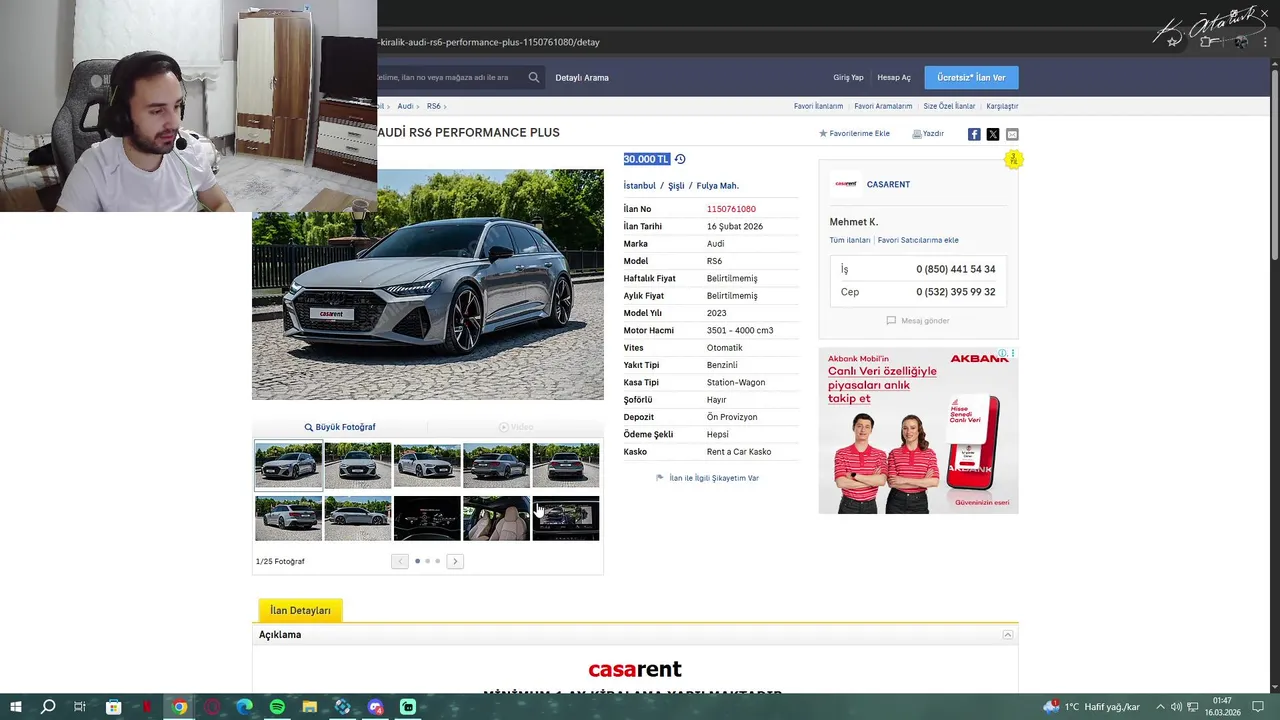Image resolution: width=1280 pixels, height=720 pixels.
Task: Share listing on Facebook
Action: point(974,134)
